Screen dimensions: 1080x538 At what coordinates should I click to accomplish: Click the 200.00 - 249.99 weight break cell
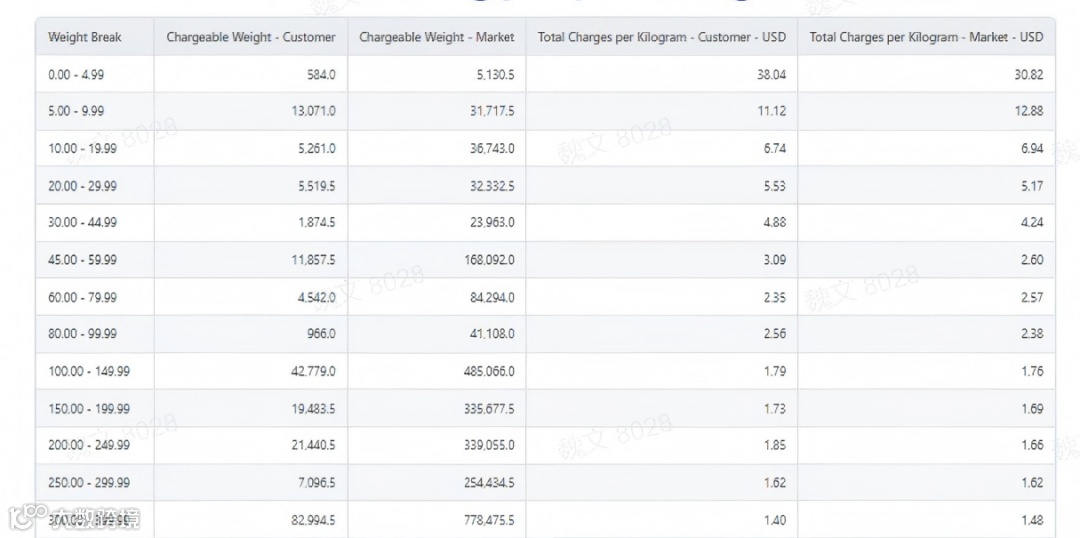[x=89, y=445]
